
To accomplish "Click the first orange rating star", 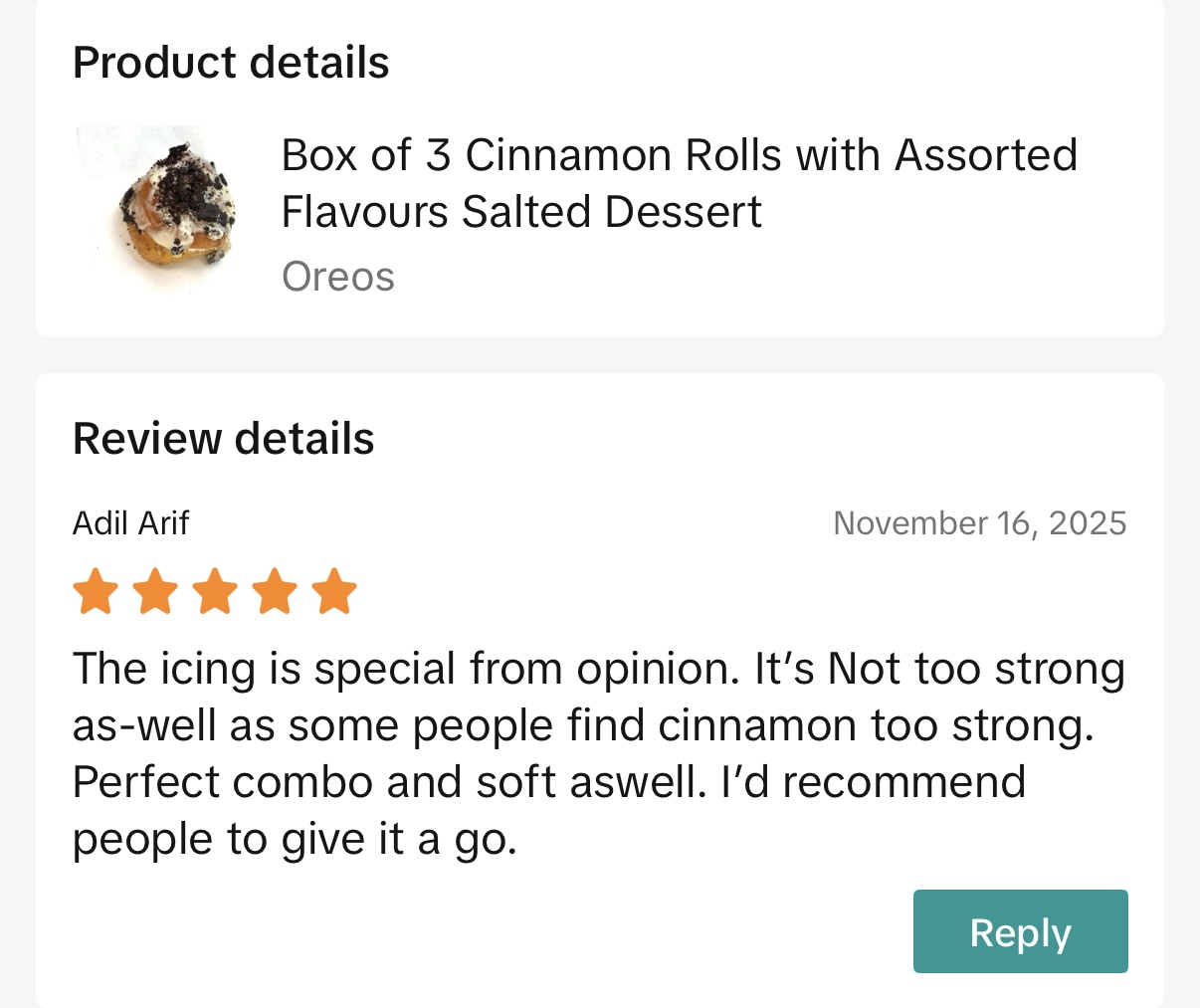I will pos(96,592).
